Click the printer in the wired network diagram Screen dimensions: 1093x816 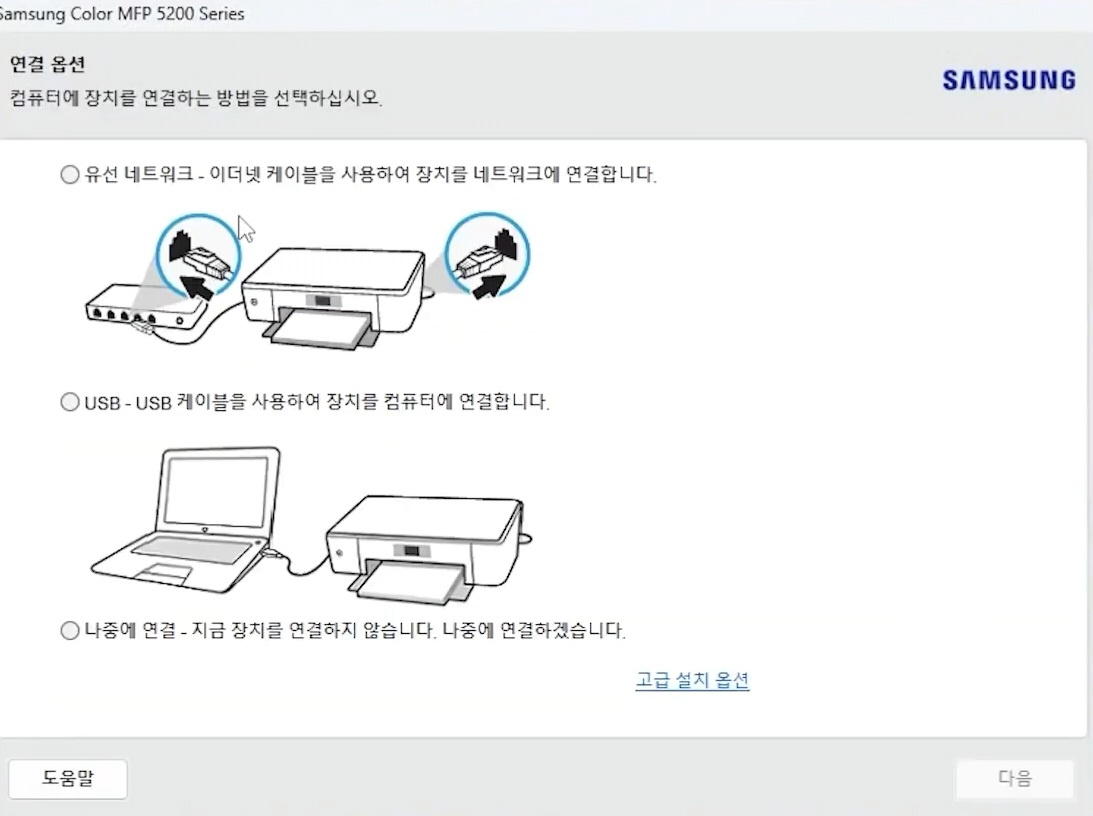333,296
